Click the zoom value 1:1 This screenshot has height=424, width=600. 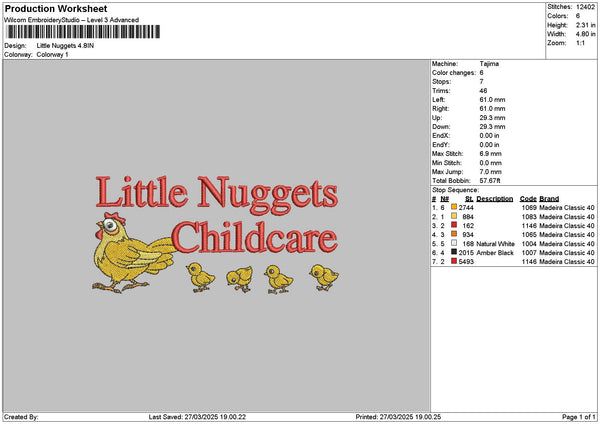pyautogui.click(x=580, y=43)
